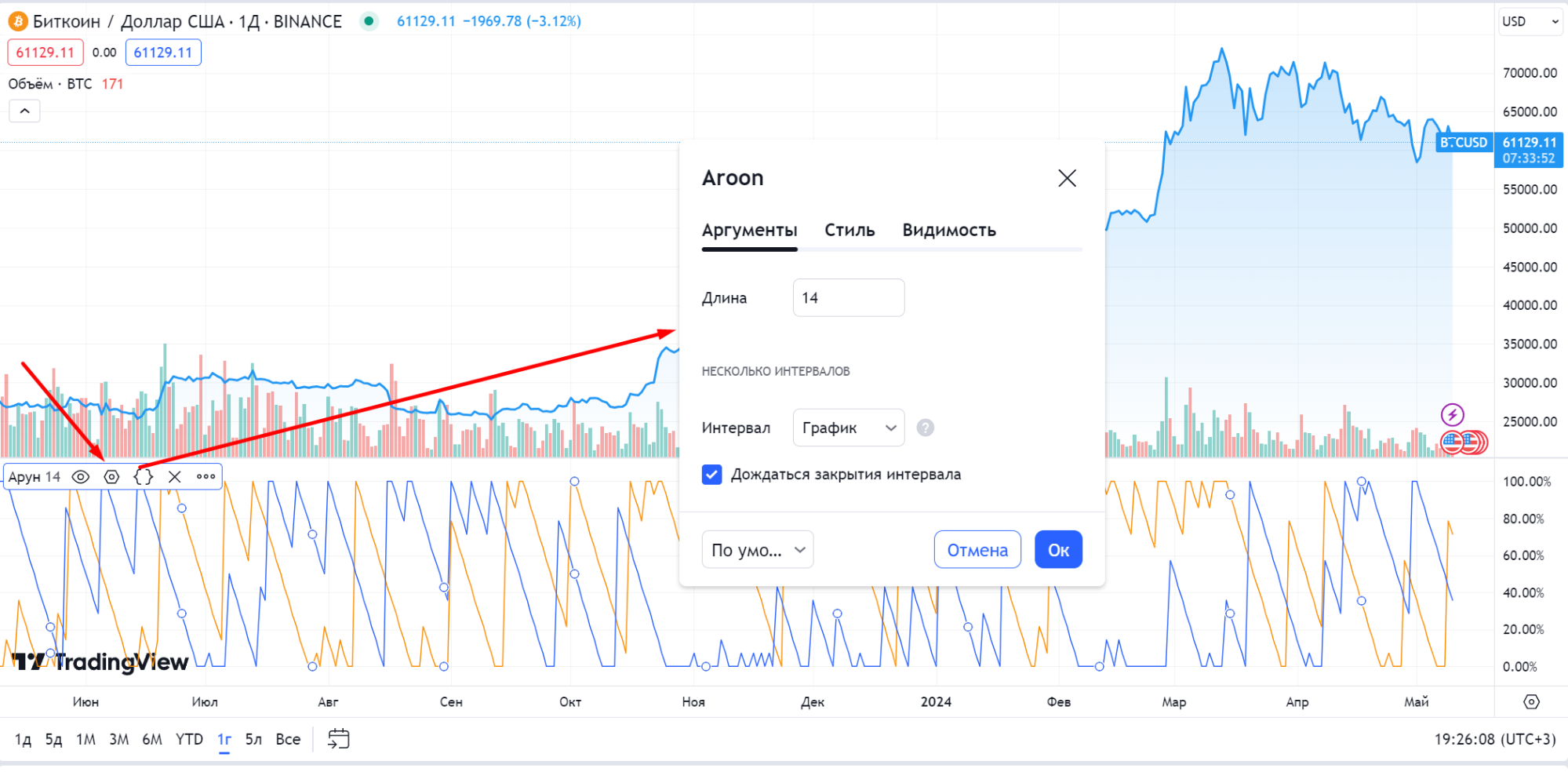Close the Aroon settings dialog
This screenshot has height=772, width=1568.
pyautogui.click(x=1067, y=178)
